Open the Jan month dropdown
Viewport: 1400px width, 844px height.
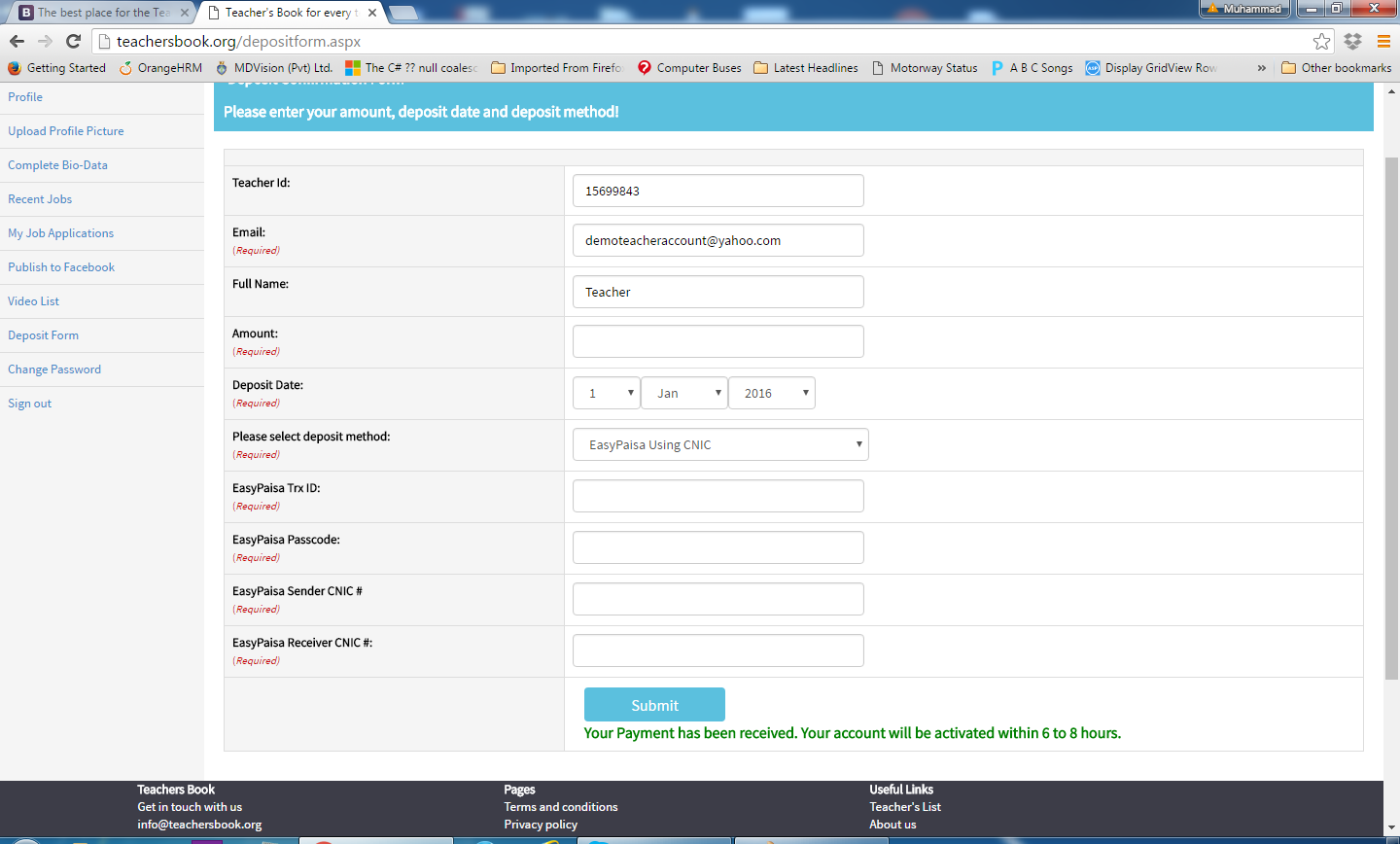(x=682, y=392)
